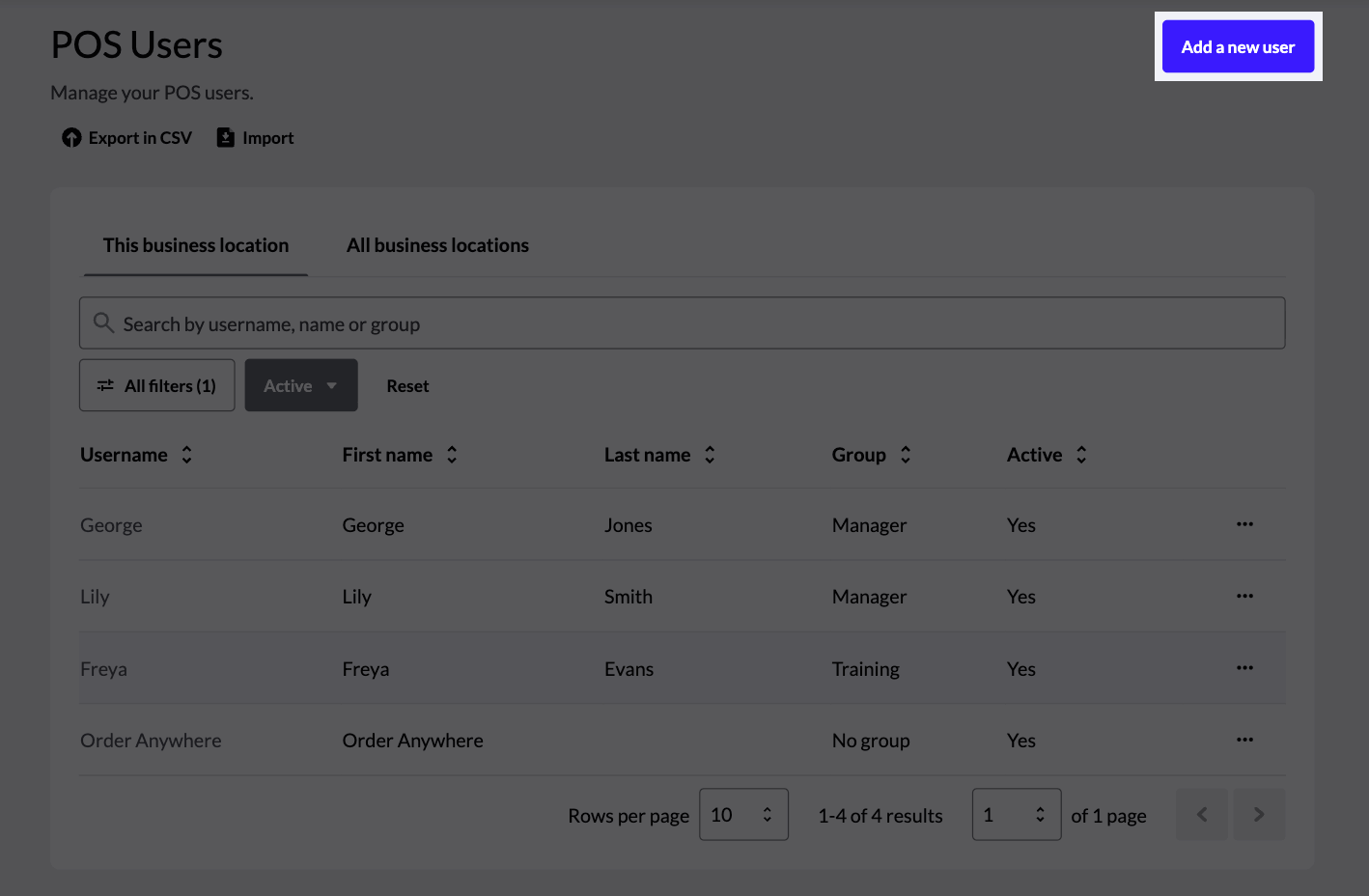Go to the next page arrow

click(1258, 815)
